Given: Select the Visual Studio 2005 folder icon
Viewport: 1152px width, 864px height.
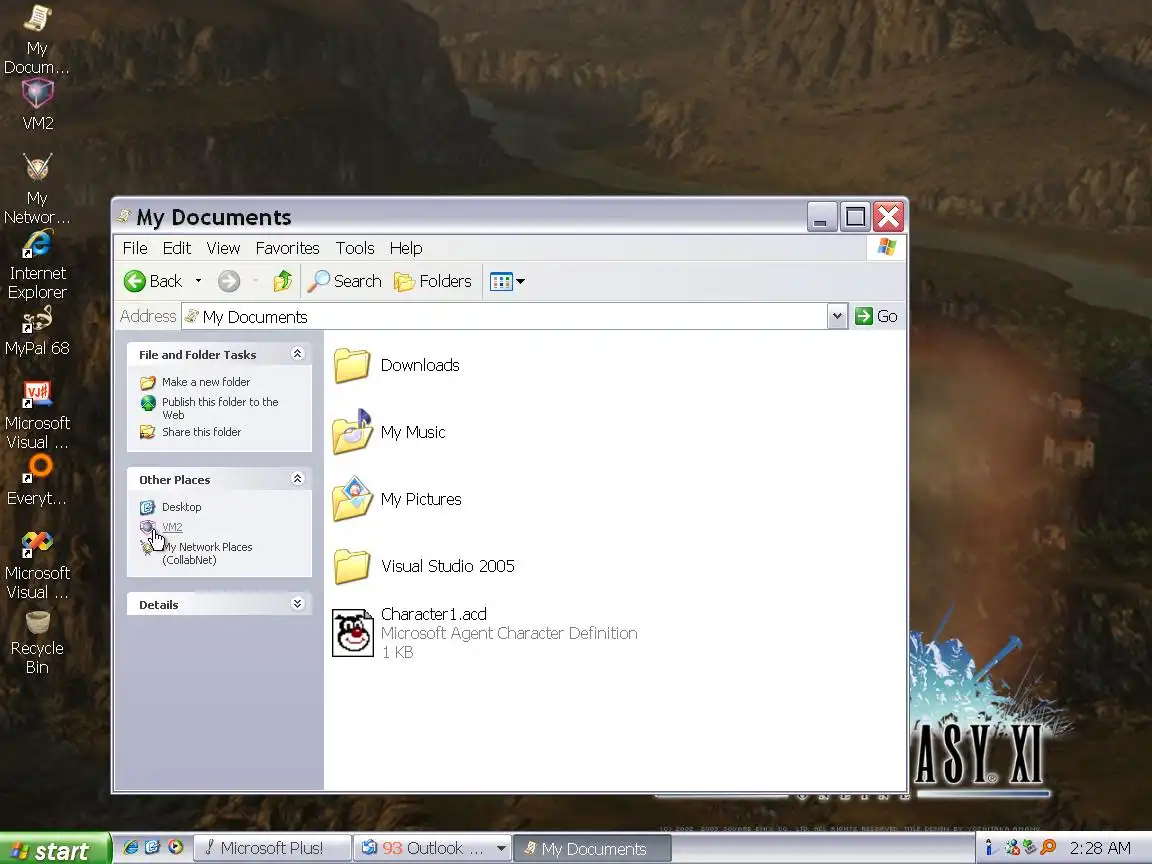Looking at the screenshot, I should [x=352, y=566].
